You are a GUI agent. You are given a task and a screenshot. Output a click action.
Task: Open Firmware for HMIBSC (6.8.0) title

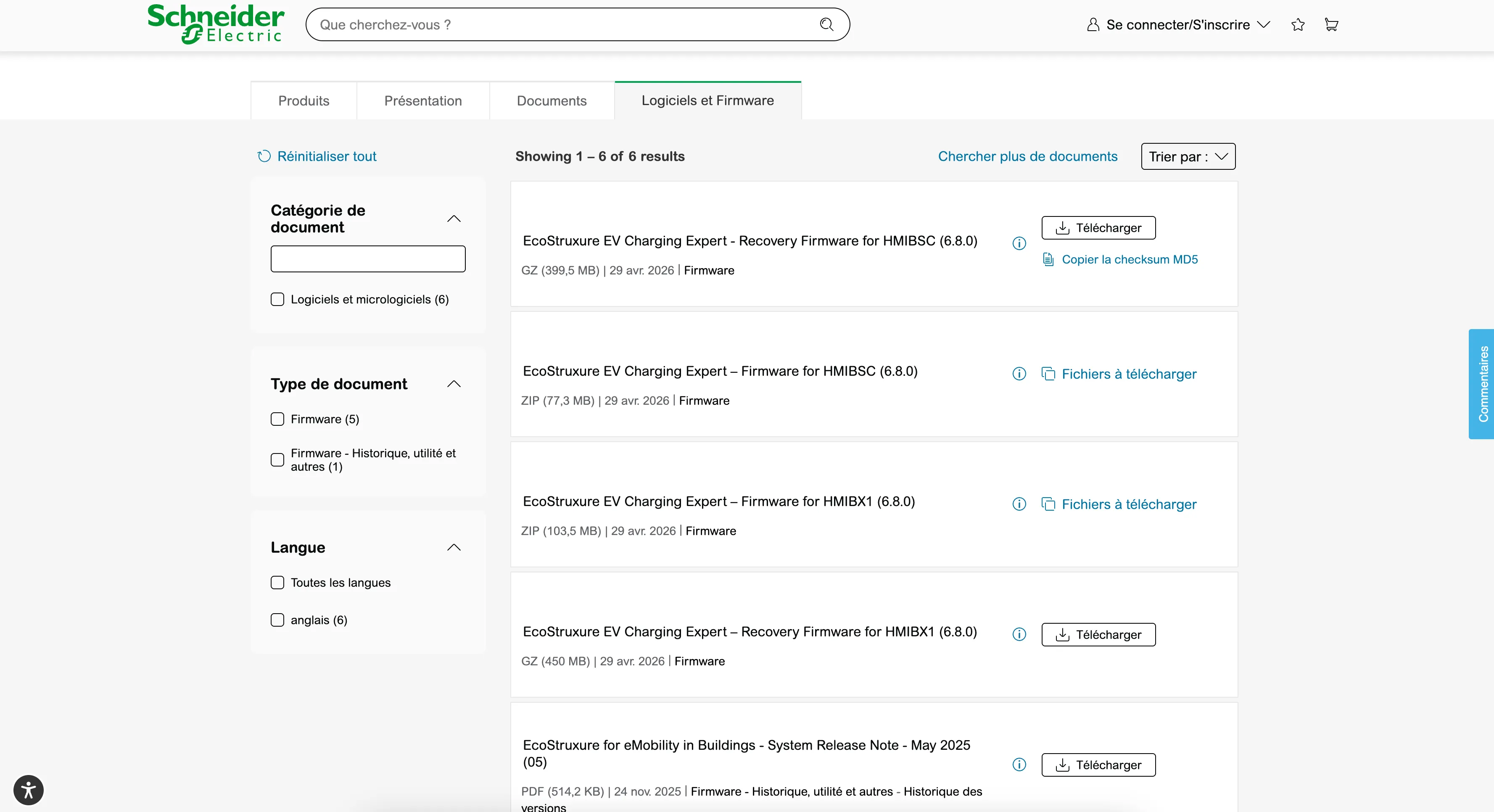tap(721, 371)
